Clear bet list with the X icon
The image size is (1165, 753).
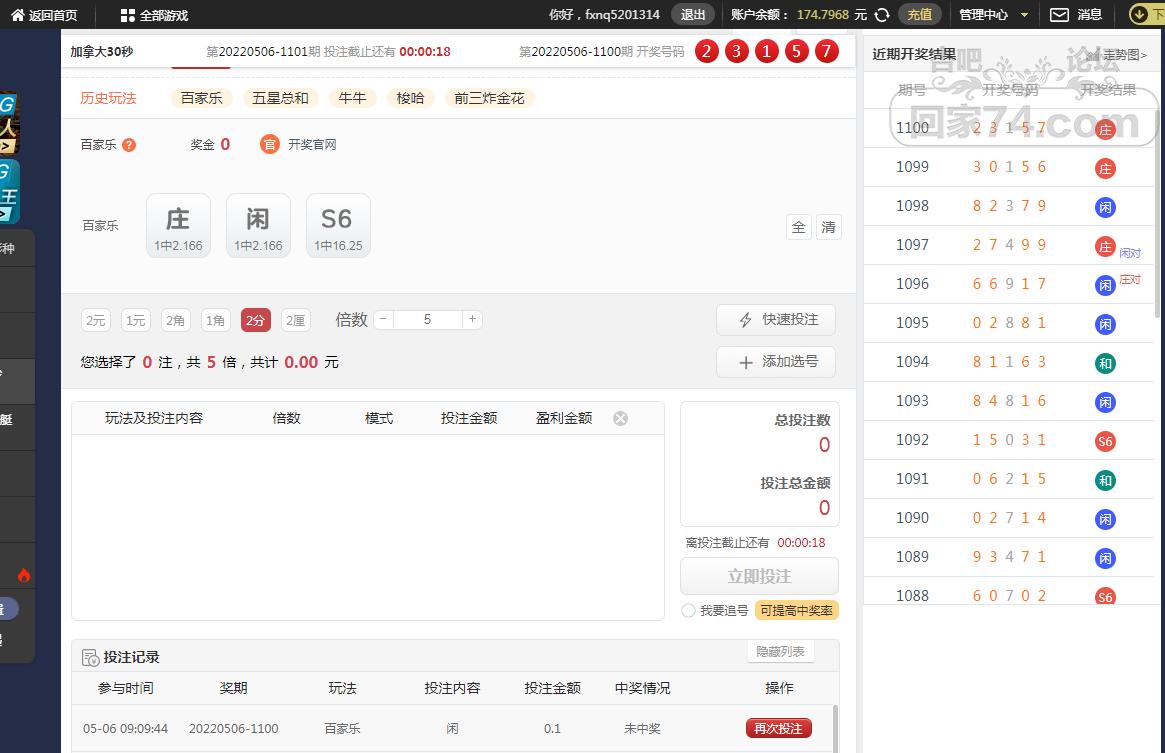pos(620,418)
